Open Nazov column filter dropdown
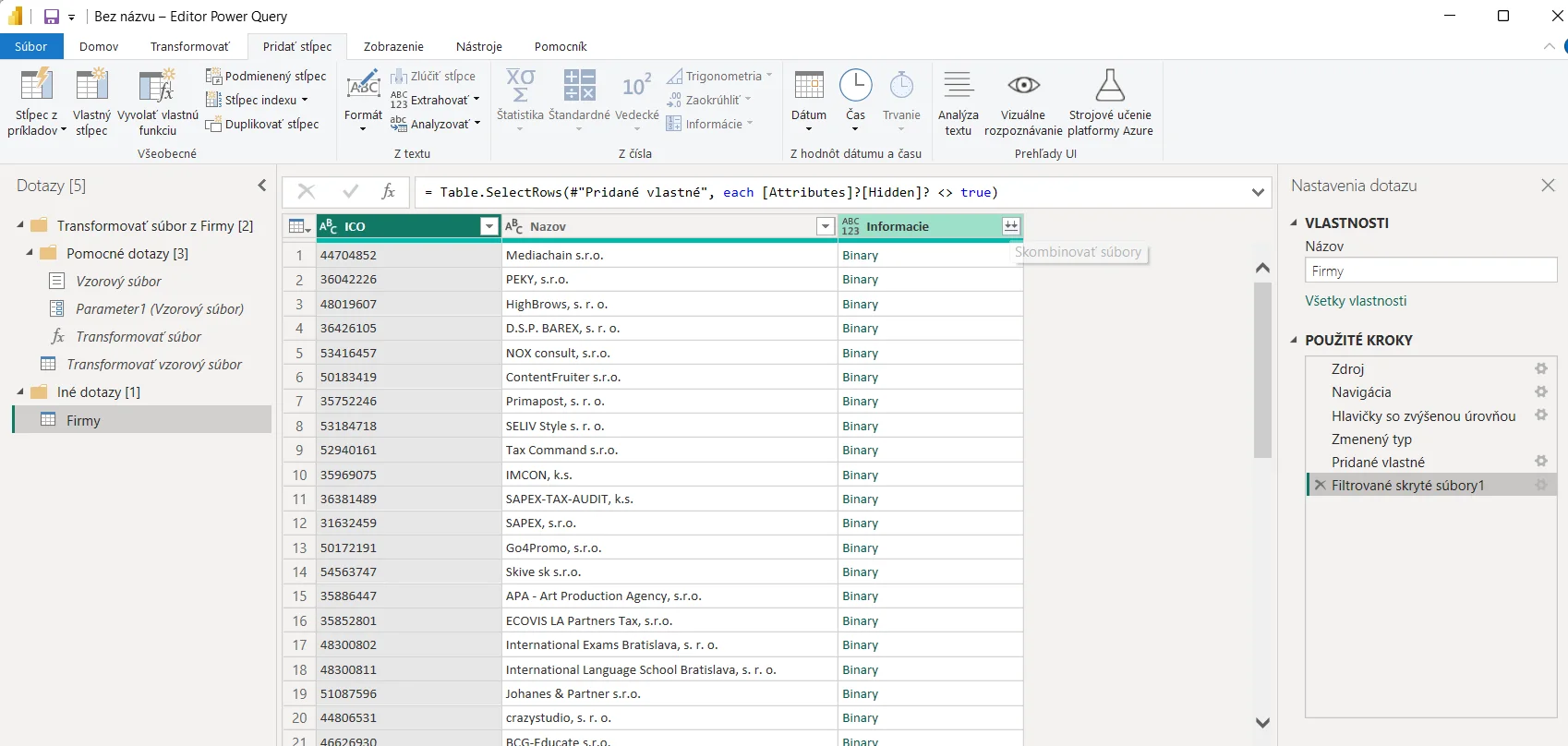 pos(826,226)
